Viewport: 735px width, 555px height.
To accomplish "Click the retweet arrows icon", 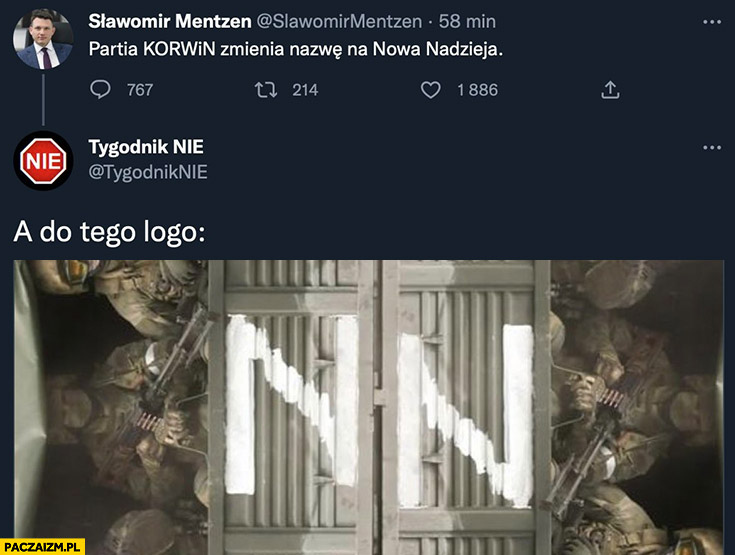I will pyautogui.click(x=266, y=90).
